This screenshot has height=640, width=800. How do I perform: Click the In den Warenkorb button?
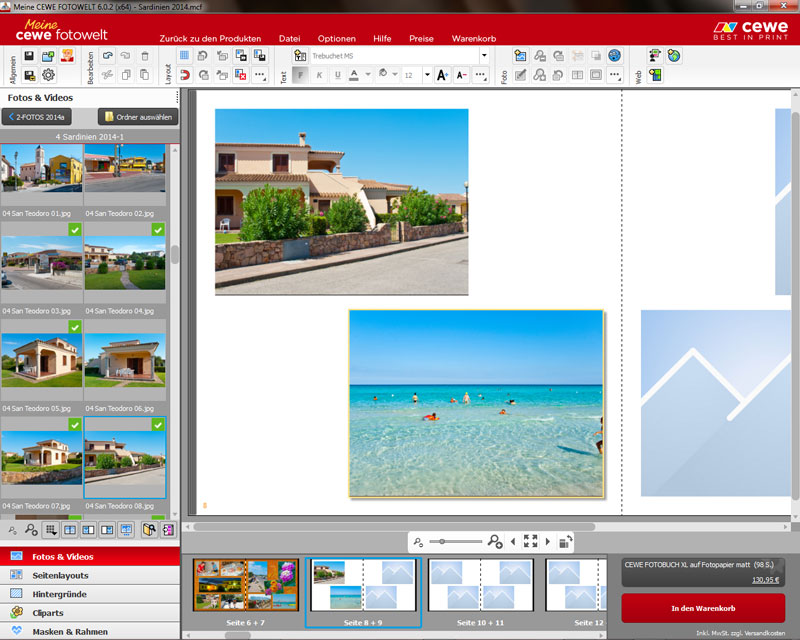point(702,608)
